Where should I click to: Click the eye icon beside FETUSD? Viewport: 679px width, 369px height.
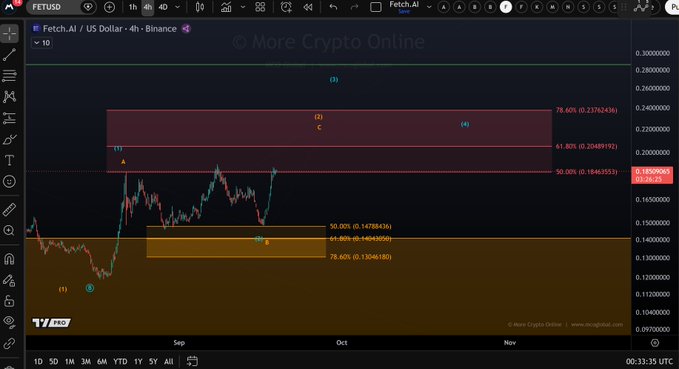pos(88,7)
